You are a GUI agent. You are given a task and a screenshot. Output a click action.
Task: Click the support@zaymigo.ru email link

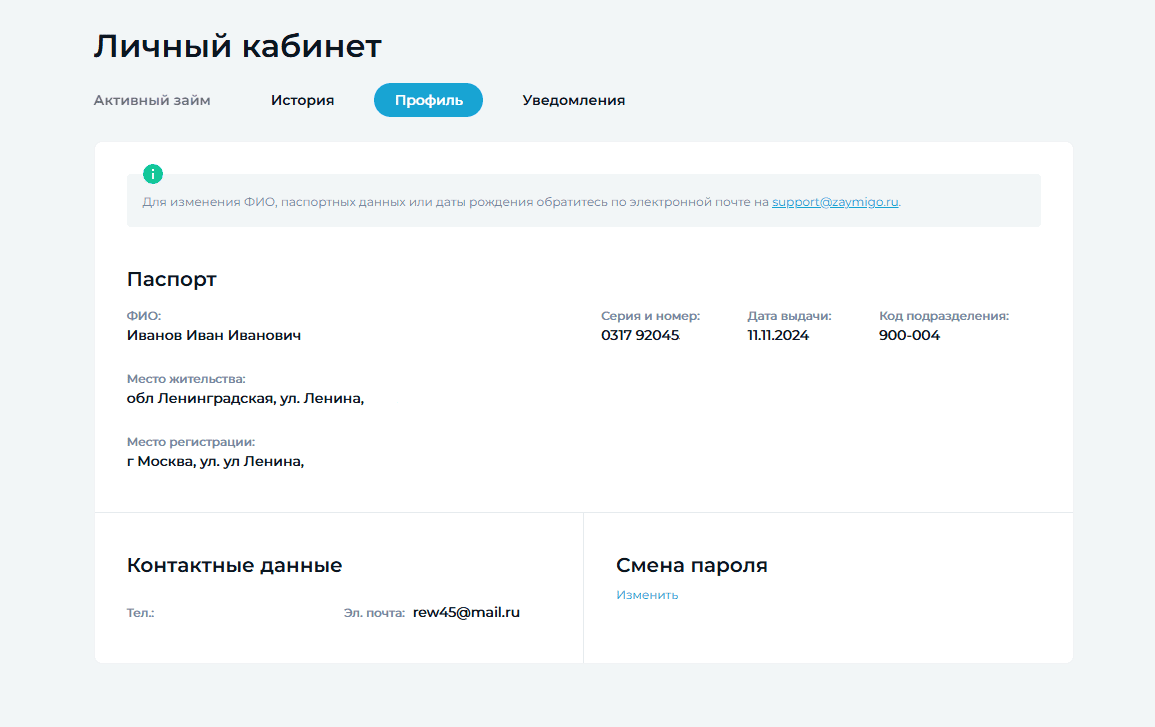click(835, 202)
